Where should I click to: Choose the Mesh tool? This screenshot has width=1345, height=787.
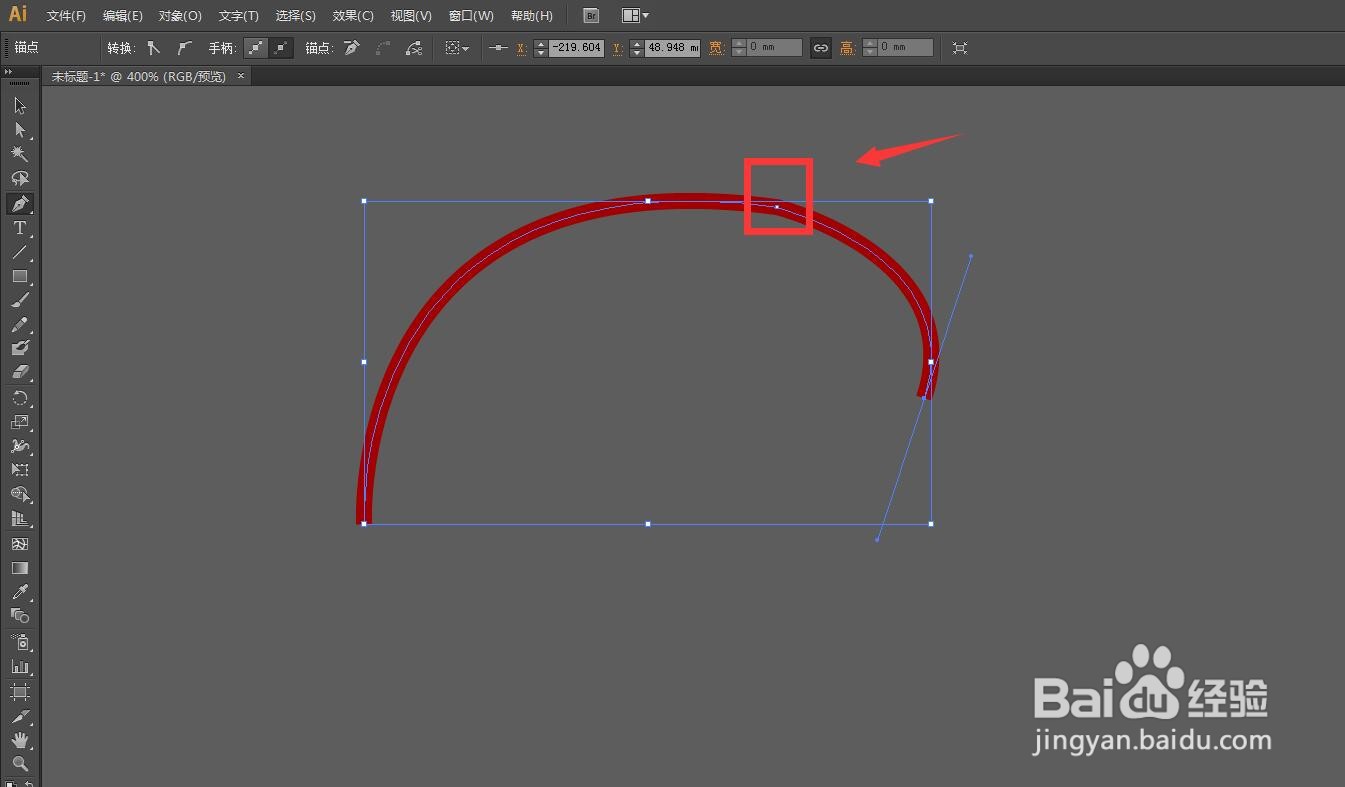(20, 544)
